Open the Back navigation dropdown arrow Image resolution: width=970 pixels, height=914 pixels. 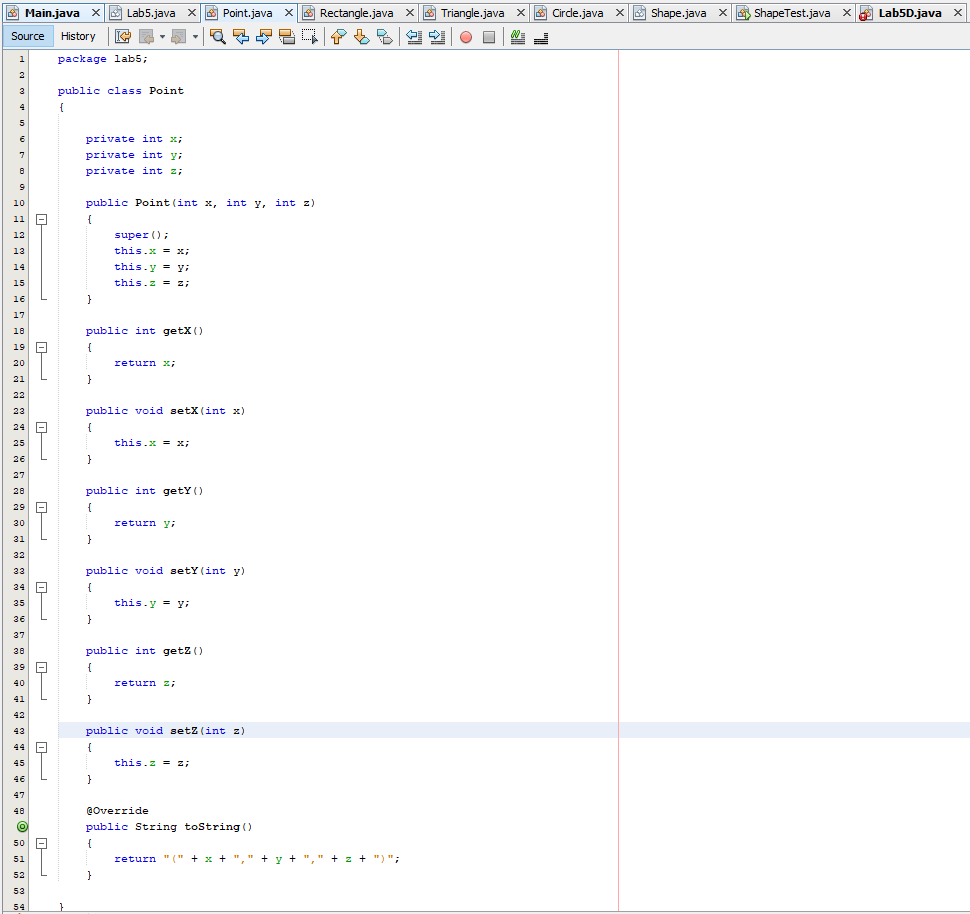(161, 36)
